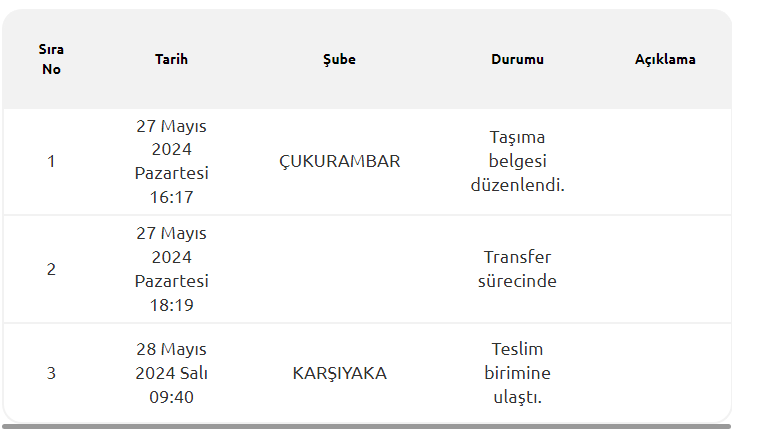Screen dimensions: 774x439
Task: Select row number 1 cell
Action: pyautogui.click(x=51, y=161)
